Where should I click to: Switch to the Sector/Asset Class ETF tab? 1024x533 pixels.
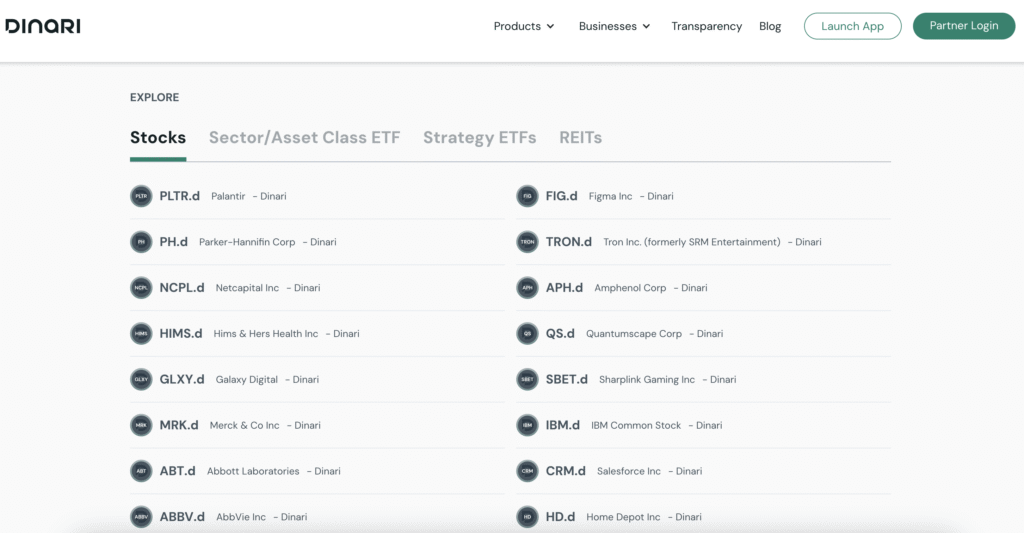[304, 138]
